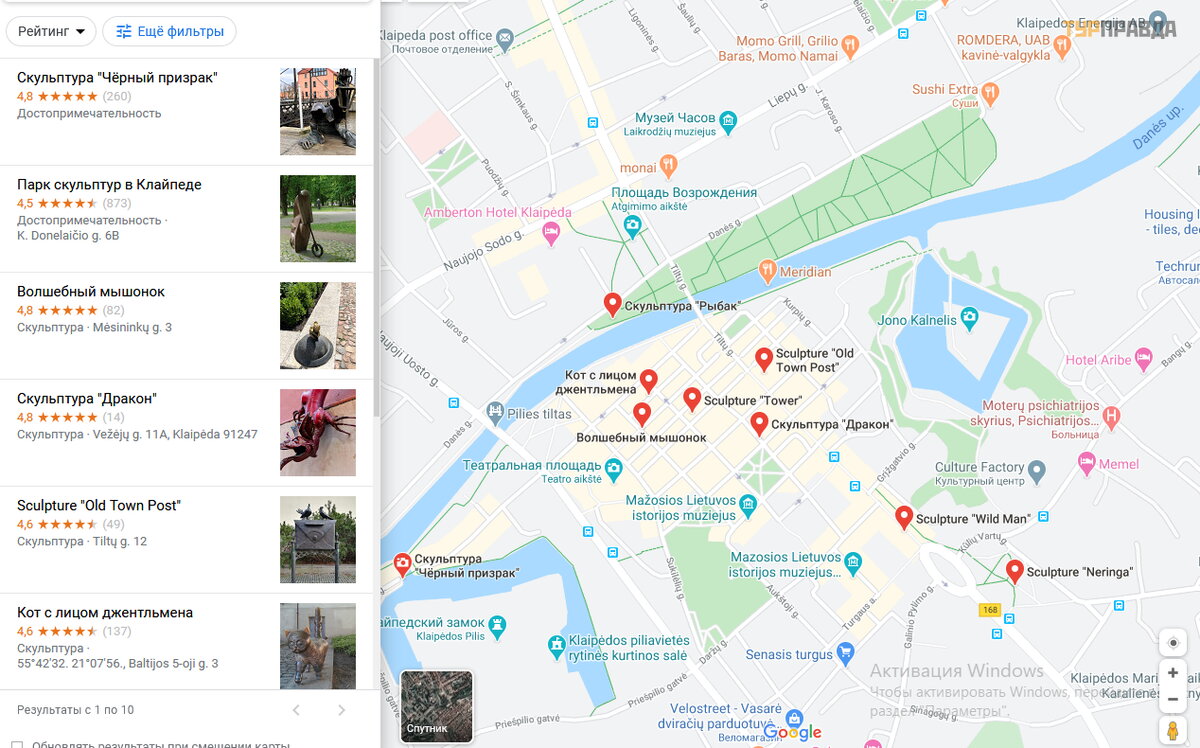
Task: Click the Скульптура "Дракон" thumbnail image
Action: click(318, 433)
